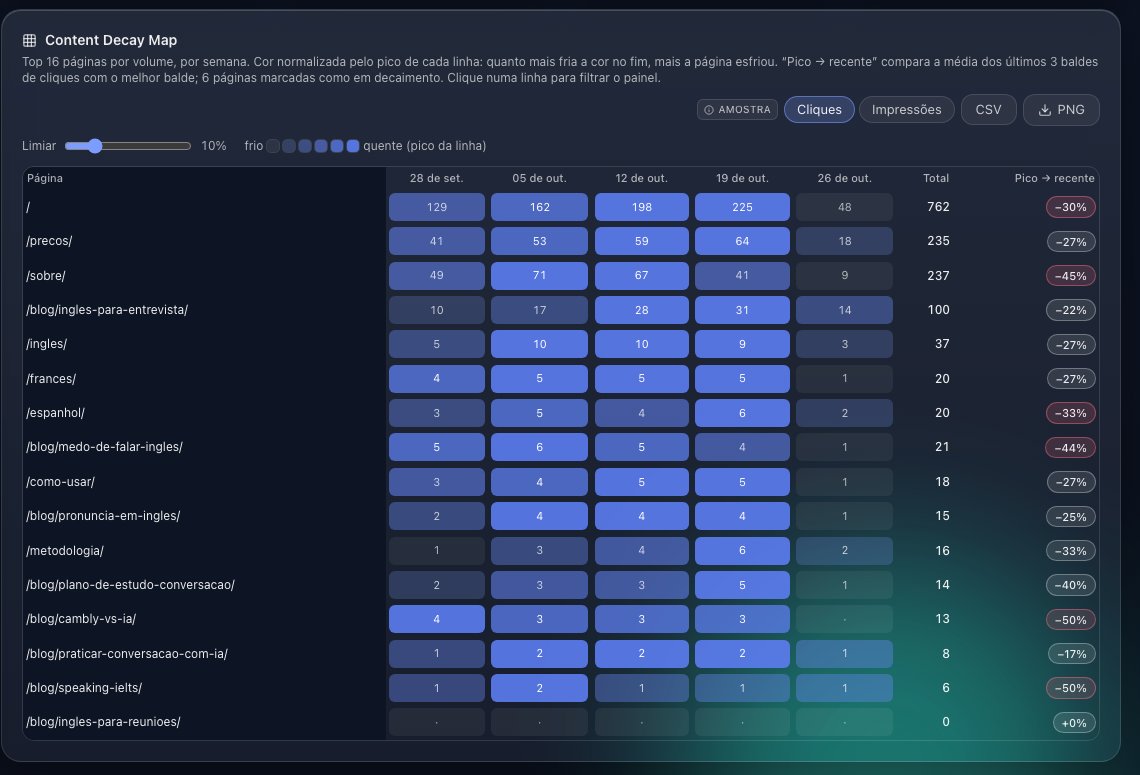Open the /blog/medo-de-falar-ingles/ row
Viewport: 1140px width, 775px height.
tap(560, 447)
